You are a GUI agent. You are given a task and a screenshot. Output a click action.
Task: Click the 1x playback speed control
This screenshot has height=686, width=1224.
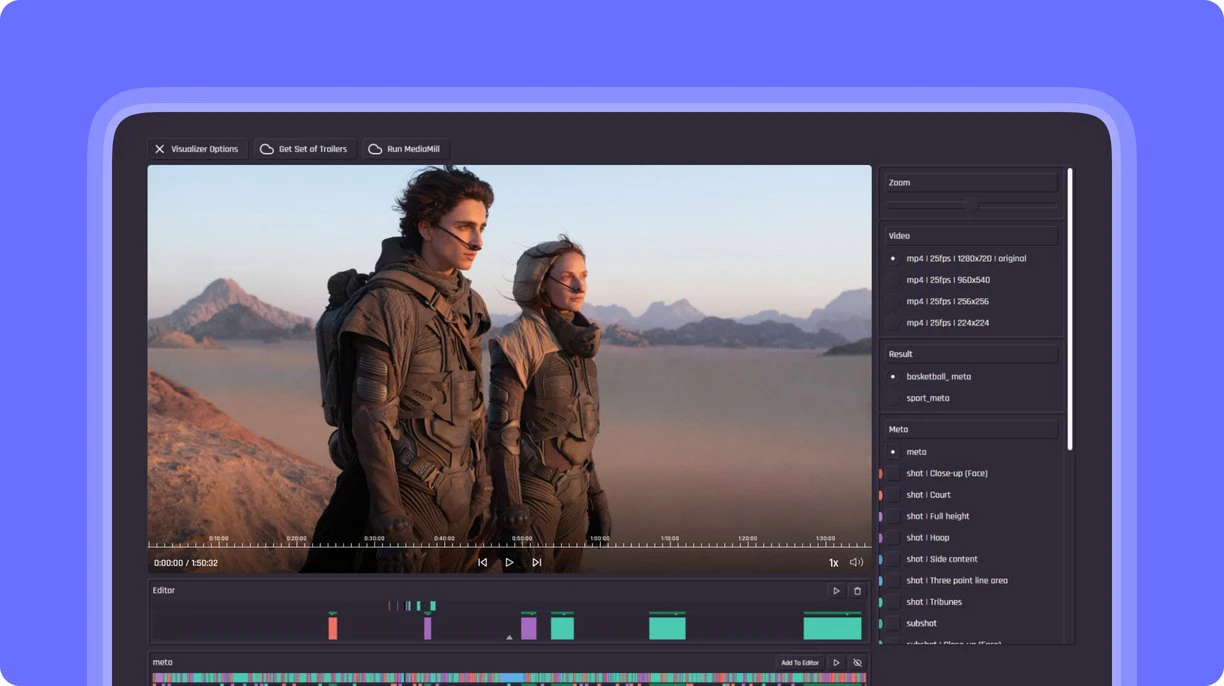tap(833, 562)
